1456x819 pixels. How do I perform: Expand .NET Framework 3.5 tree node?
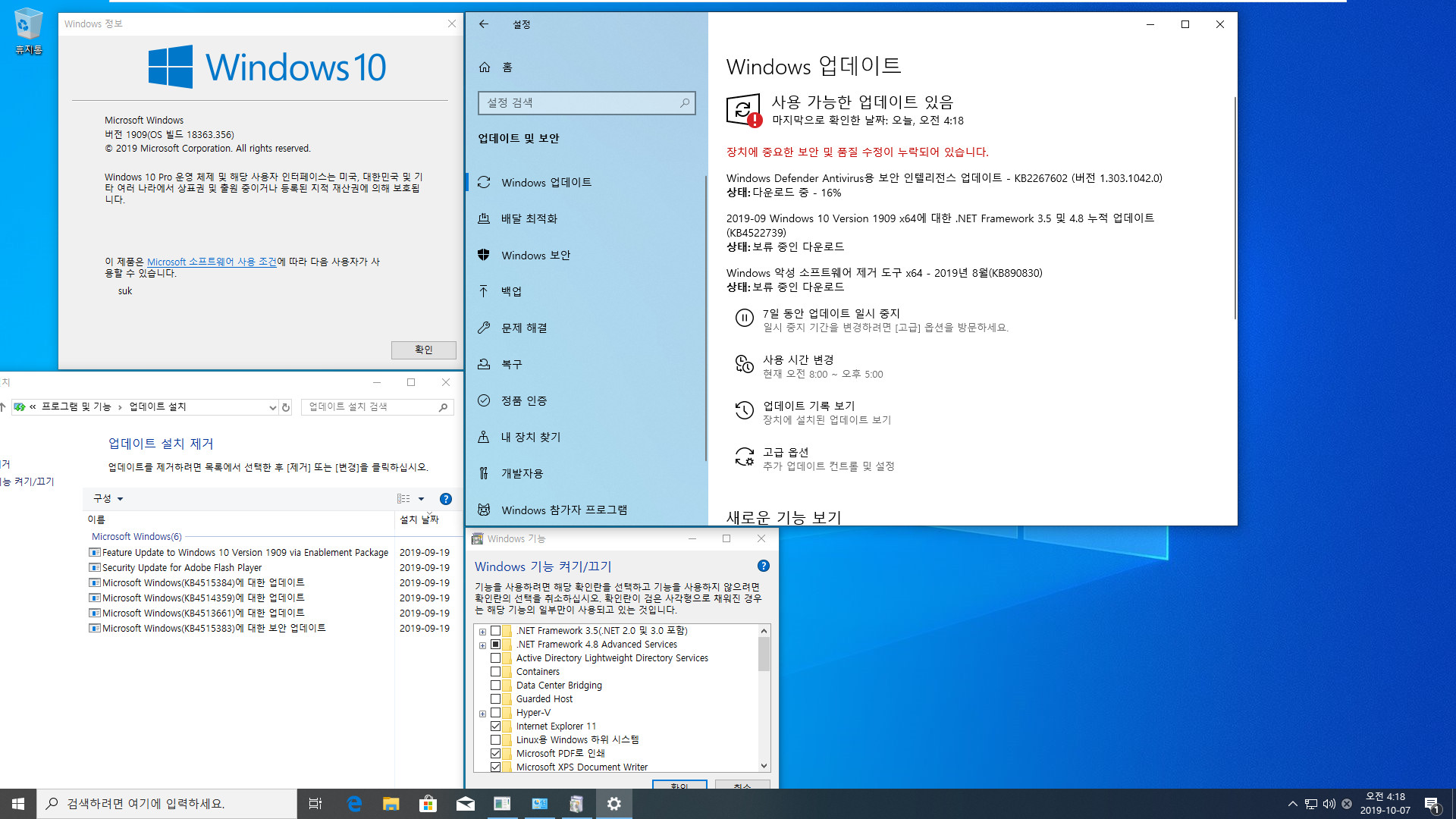point(482,631)
